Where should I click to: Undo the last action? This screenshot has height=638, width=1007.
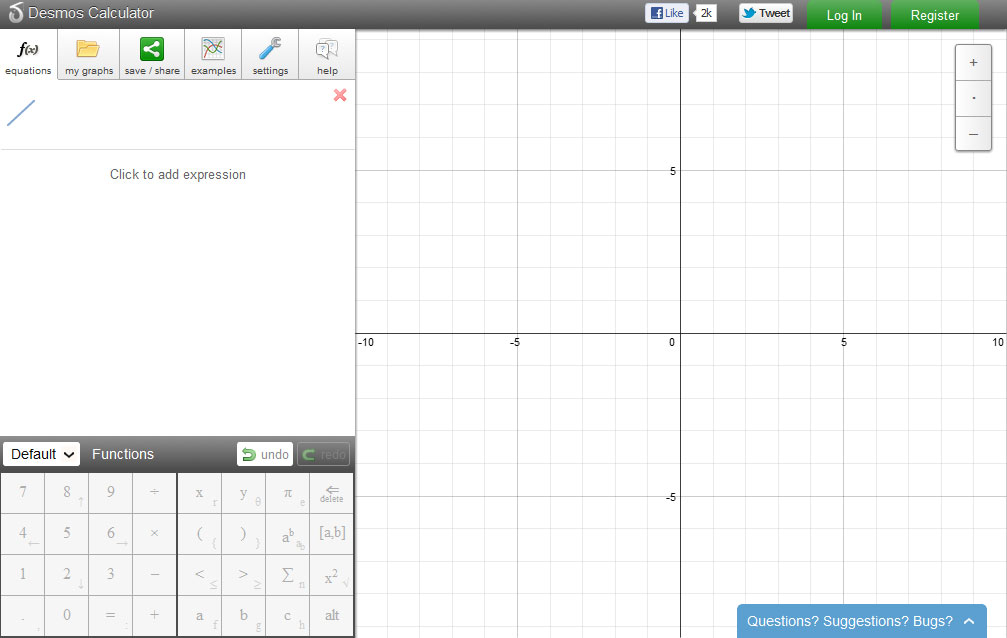coord(265,455)
